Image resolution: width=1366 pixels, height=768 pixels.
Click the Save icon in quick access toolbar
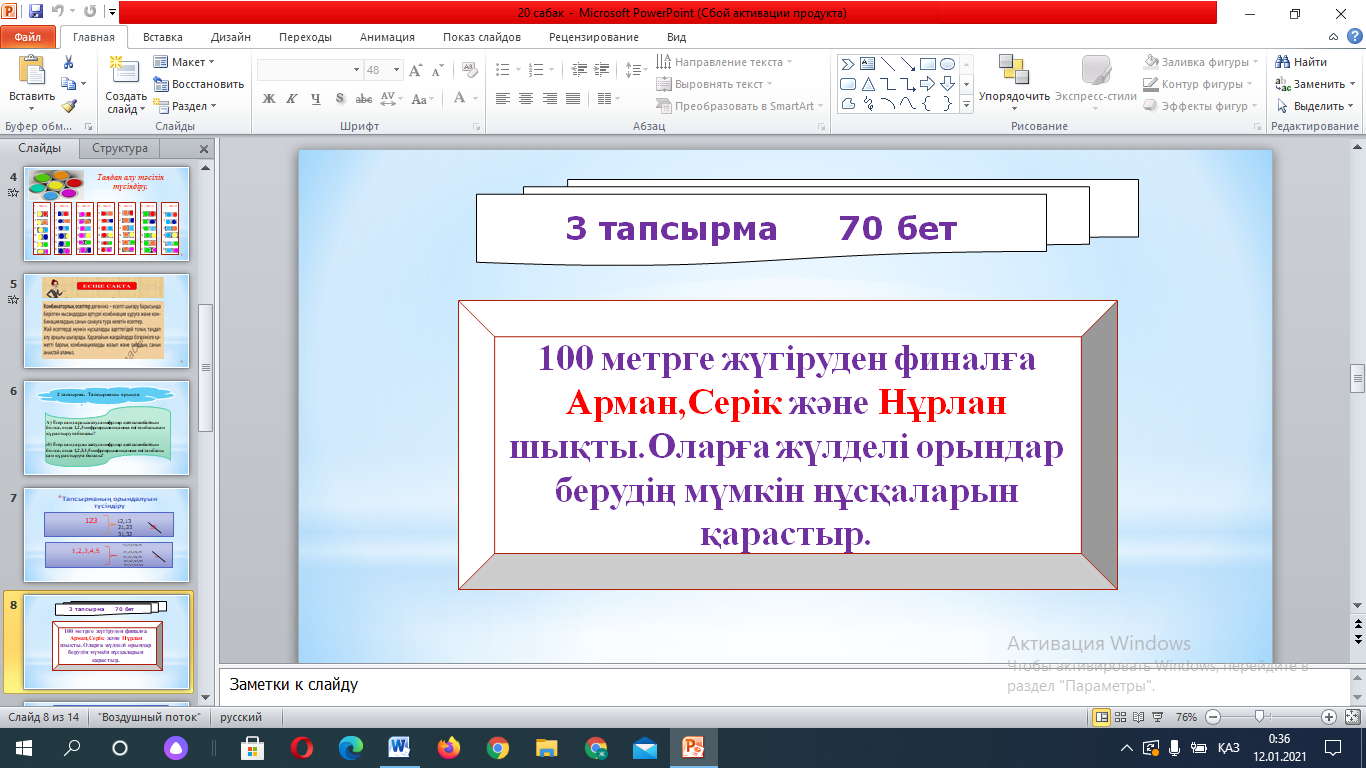[x=36, y=13]
